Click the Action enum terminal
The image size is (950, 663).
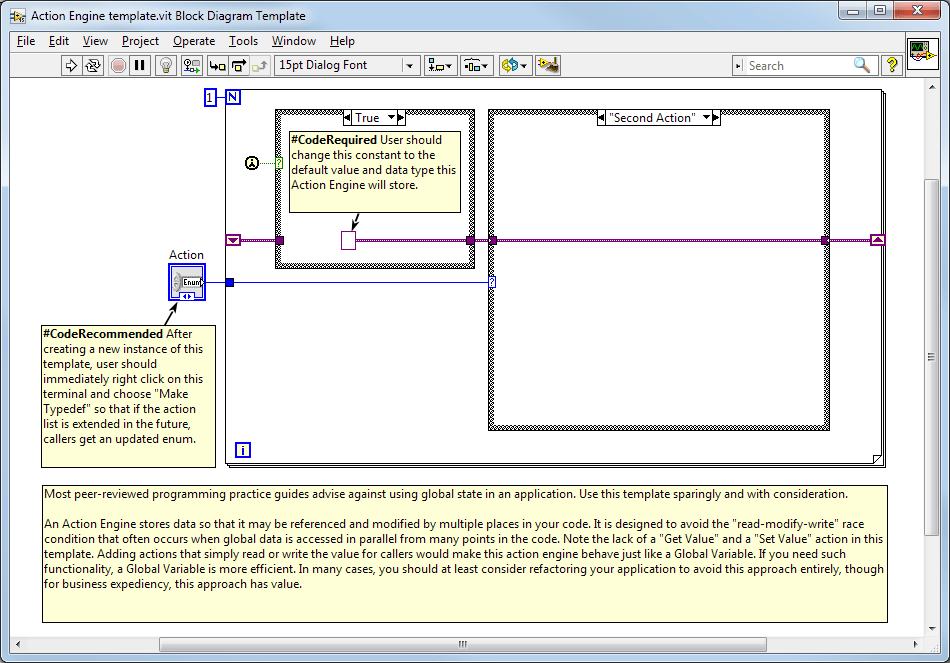pos(187,282)
